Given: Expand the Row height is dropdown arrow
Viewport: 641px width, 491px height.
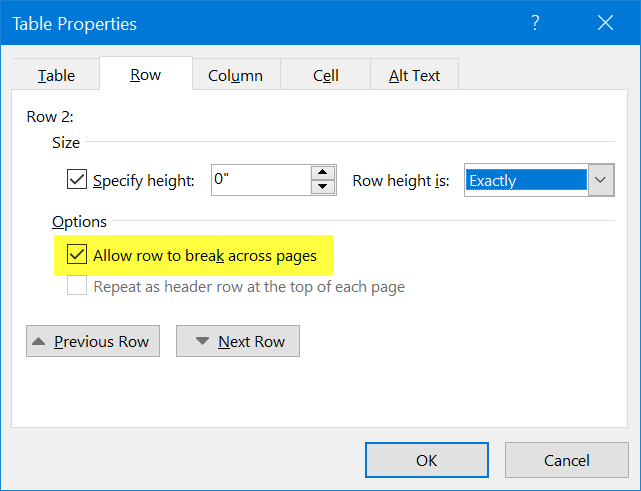Looking at the screenshot, I should 600,181.
